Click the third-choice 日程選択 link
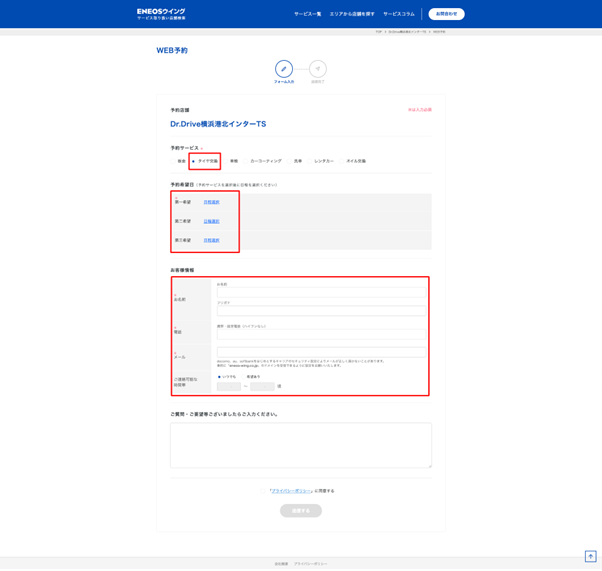602x571 pixels. pos(211,240)
